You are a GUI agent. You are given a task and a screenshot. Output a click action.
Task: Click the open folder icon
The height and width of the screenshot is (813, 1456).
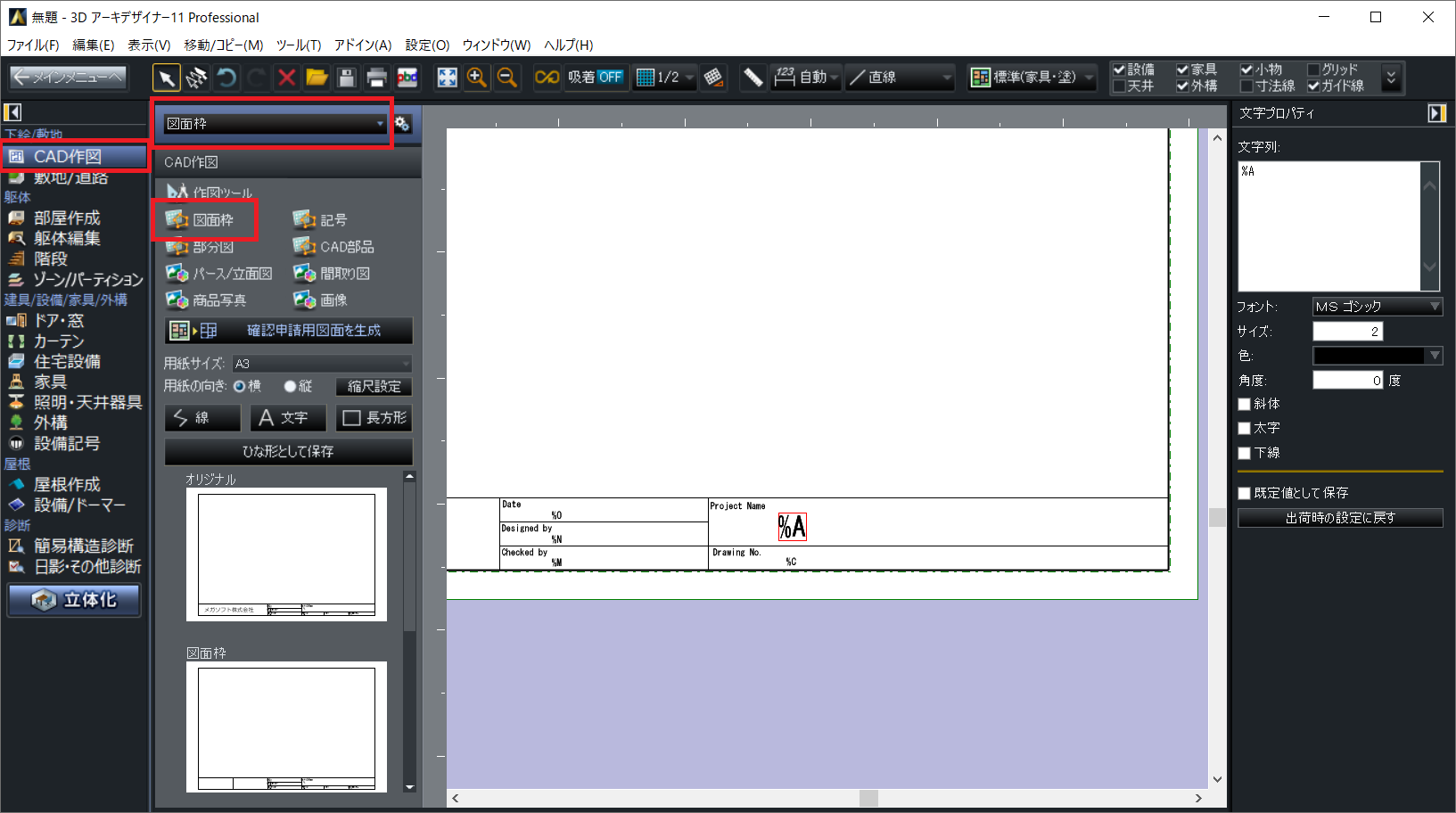coord(317,78)
